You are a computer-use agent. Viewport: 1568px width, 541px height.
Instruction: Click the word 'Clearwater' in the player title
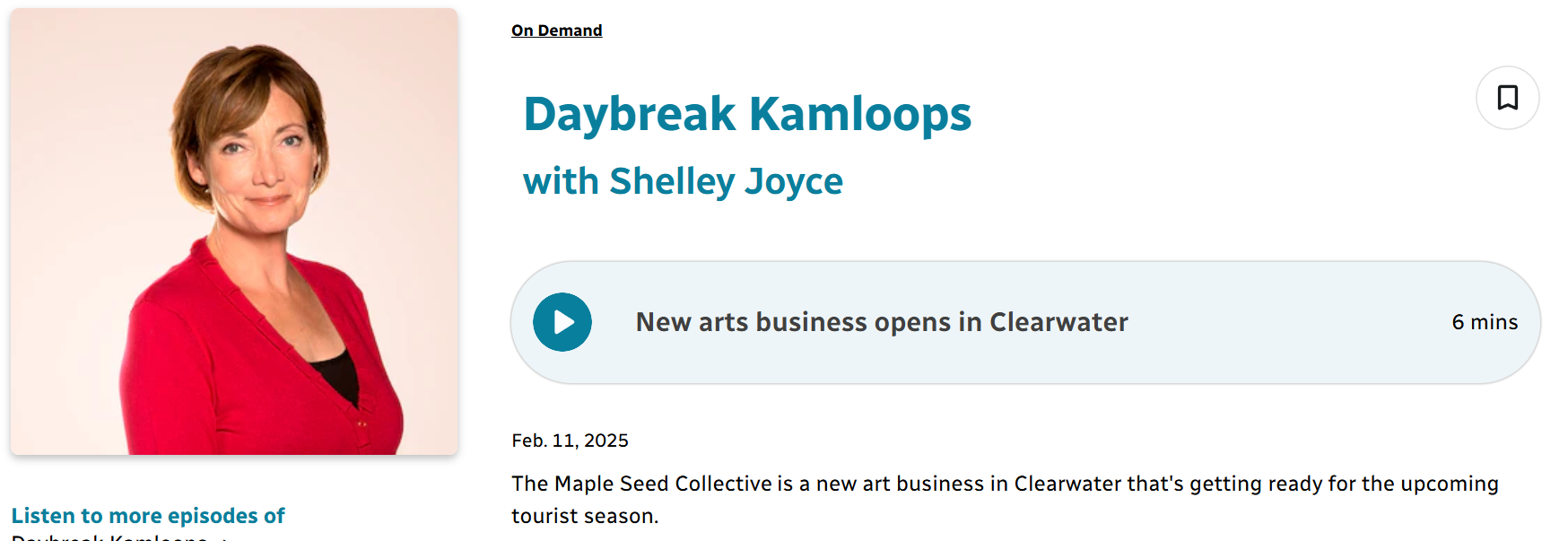point(1058,322)
